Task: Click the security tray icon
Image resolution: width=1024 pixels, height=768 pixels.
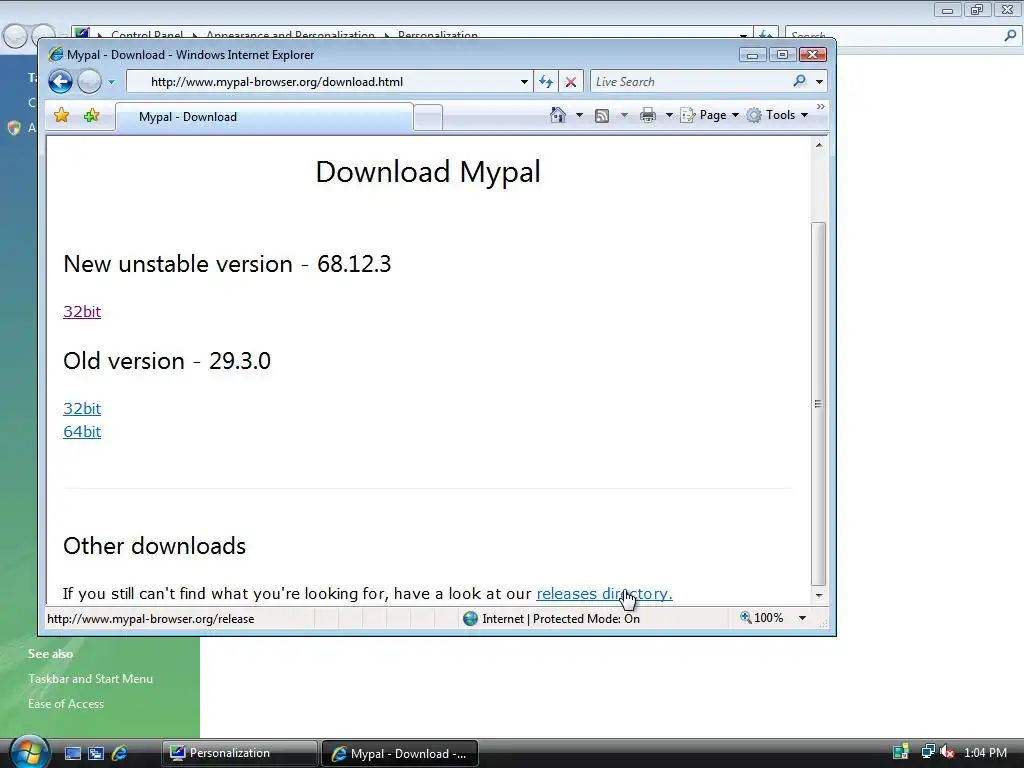Action: tap(901, 752)
